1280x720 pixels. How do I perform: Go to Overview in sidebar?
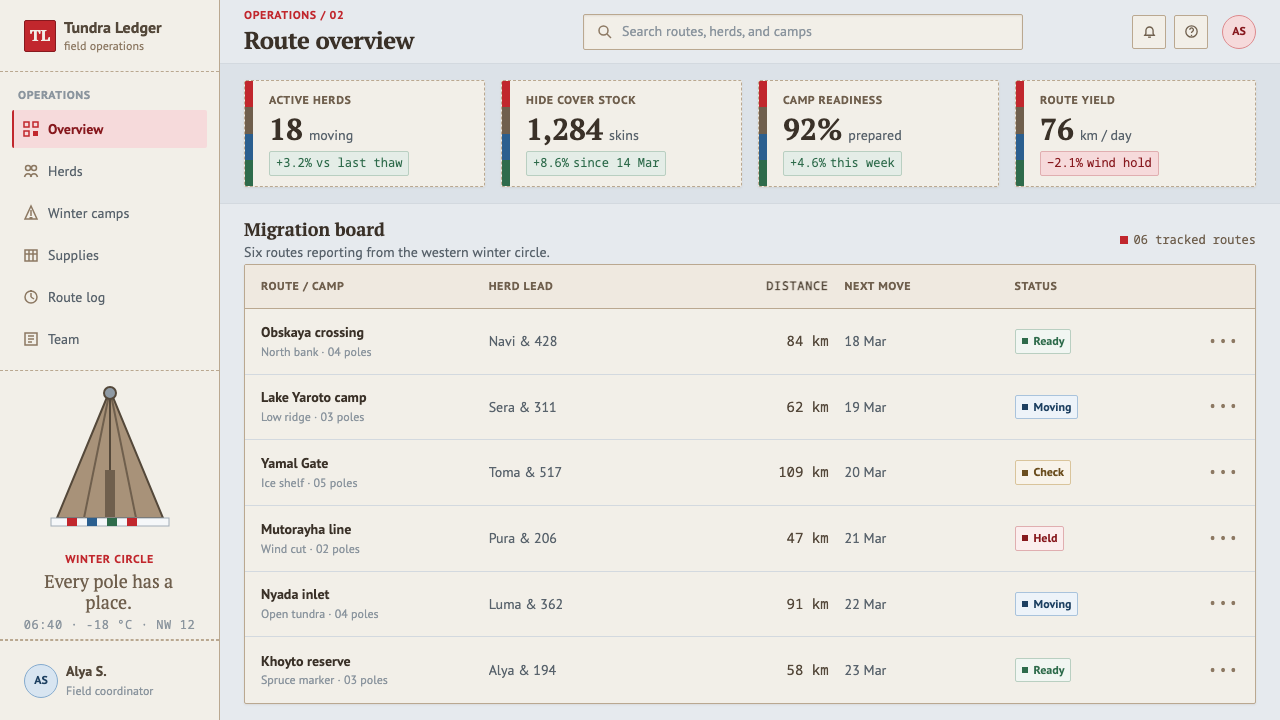click(x=110, y=129)
